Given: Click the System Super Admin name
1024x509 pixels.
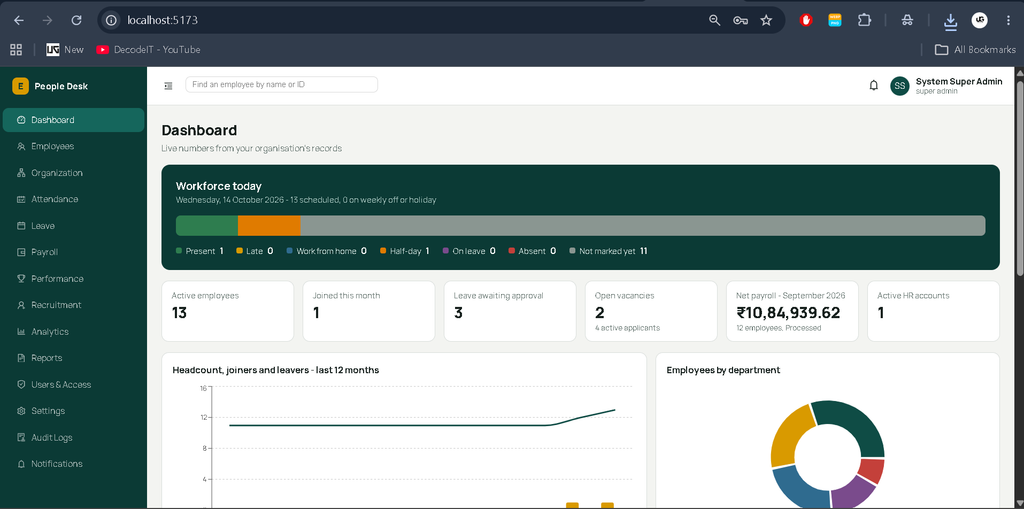Looking at the screenshot, I should (959, 82).
